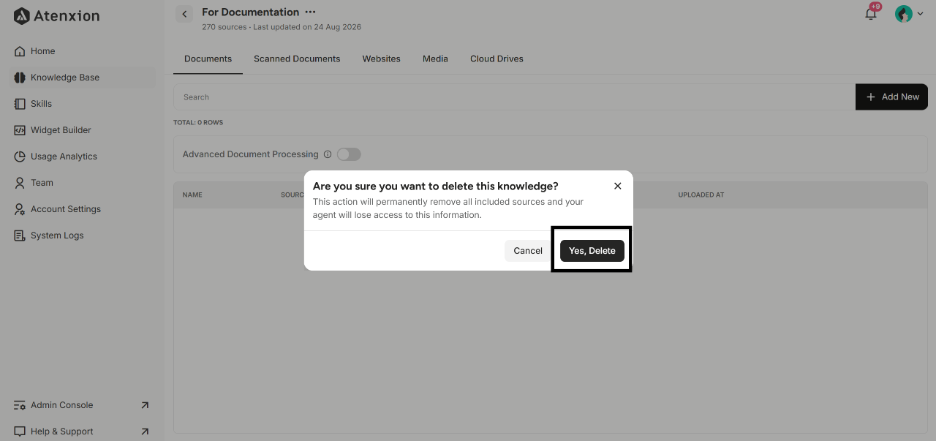This screenshot has height=441, width=936.
Task: Click the dialog title about deleting knowledge
Action: [x=435, y=186]
